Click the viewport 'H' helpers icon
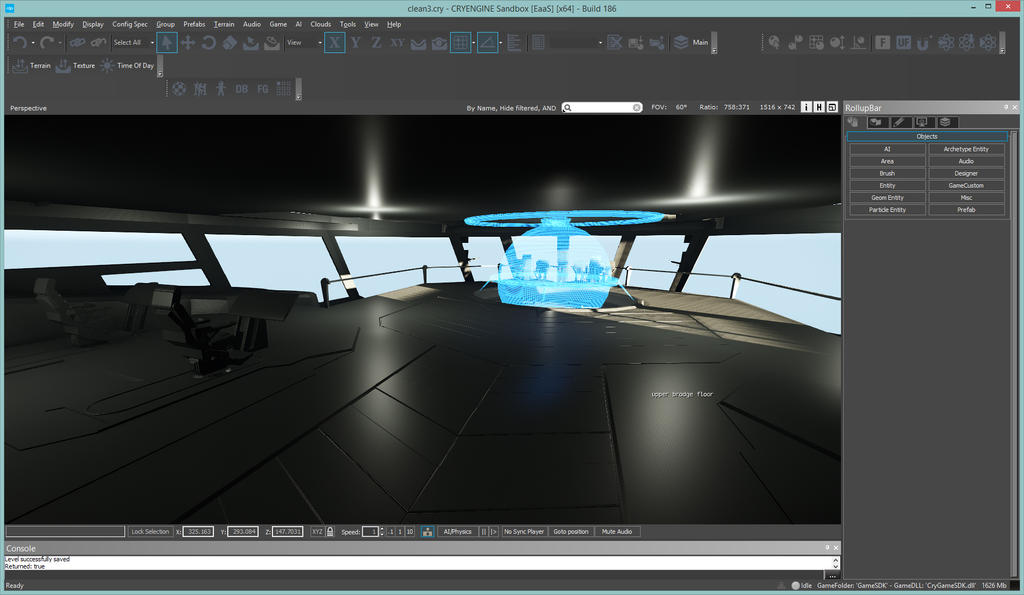This screenshot has width=1024, height=595. pos(819,107)
